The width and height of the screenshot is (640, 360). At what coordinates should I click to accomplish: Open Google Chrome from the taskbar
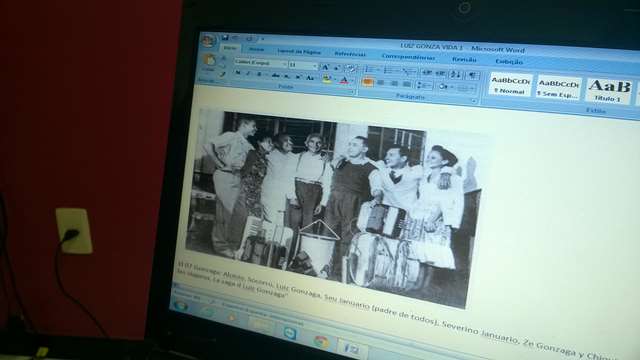pos(322,341)
